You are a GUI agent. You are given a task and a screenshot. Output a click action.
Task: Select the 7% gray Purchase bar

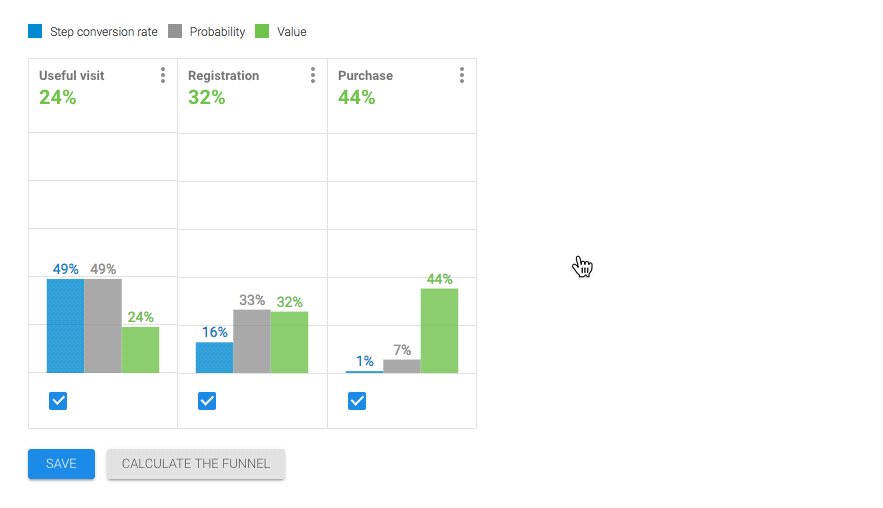click(x=402, y=366)
